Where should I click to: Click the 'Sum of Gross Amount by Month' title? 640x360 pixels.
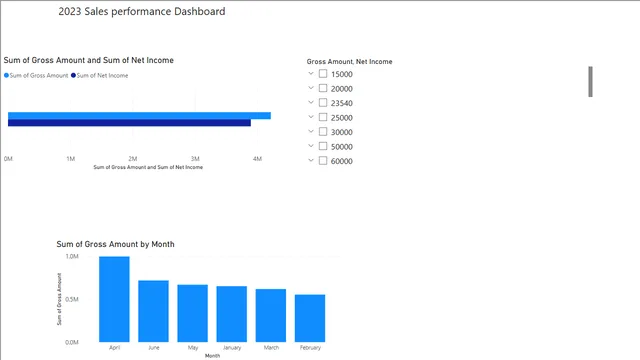[116, 244]
